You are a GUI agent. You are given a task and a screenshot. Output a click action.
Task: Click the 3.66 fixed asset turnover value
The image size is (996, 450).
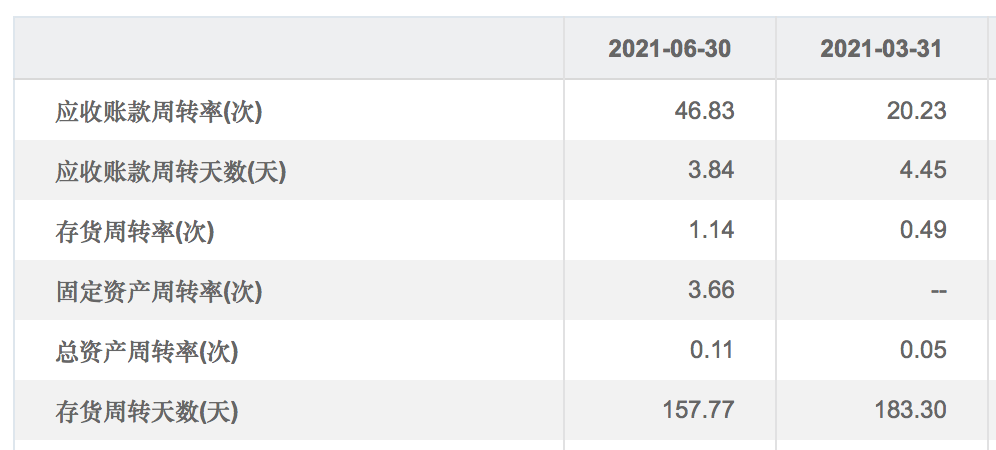[711, 291]
